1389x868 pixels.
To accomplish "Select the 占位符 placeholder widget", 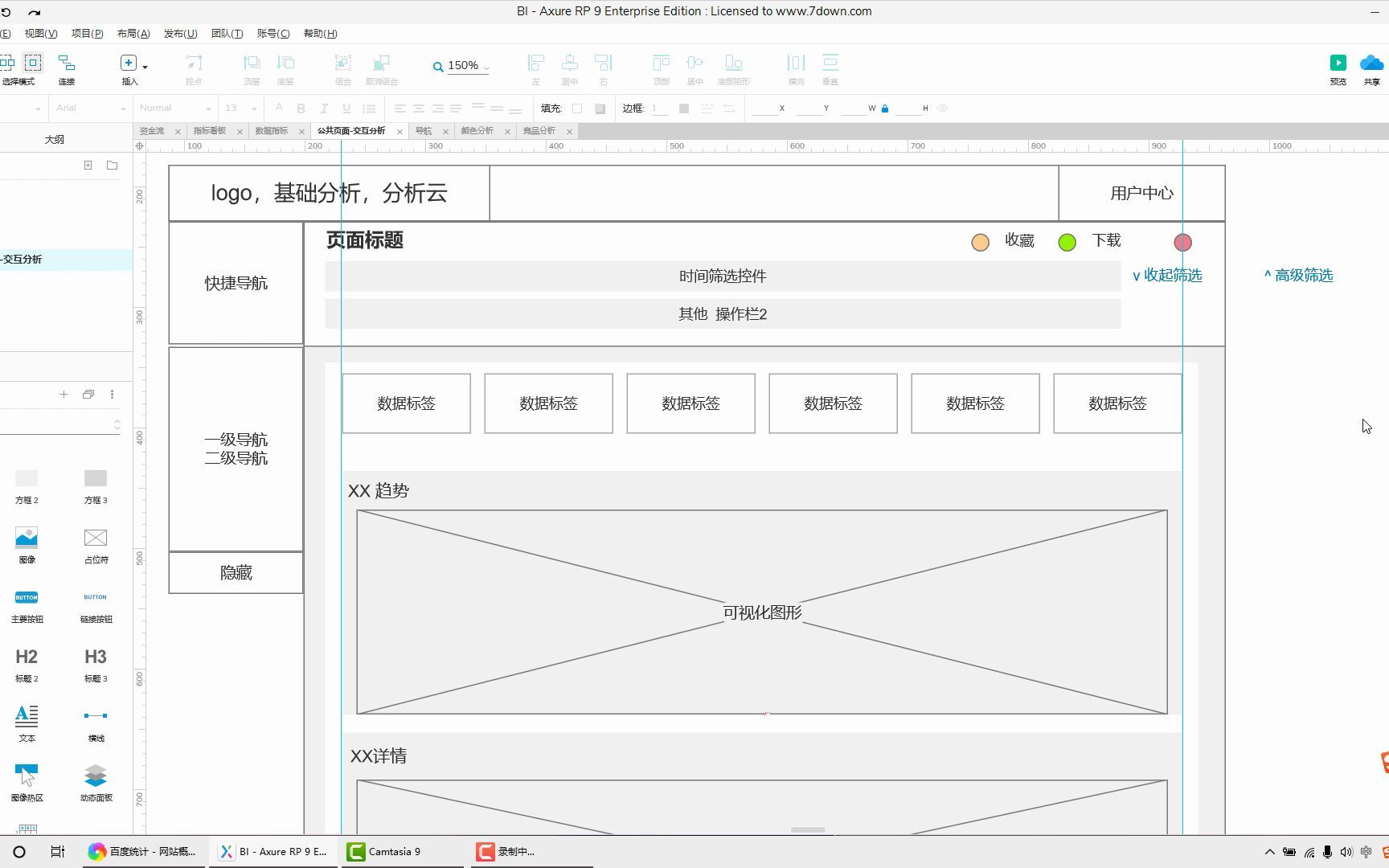I will (96, 546).
